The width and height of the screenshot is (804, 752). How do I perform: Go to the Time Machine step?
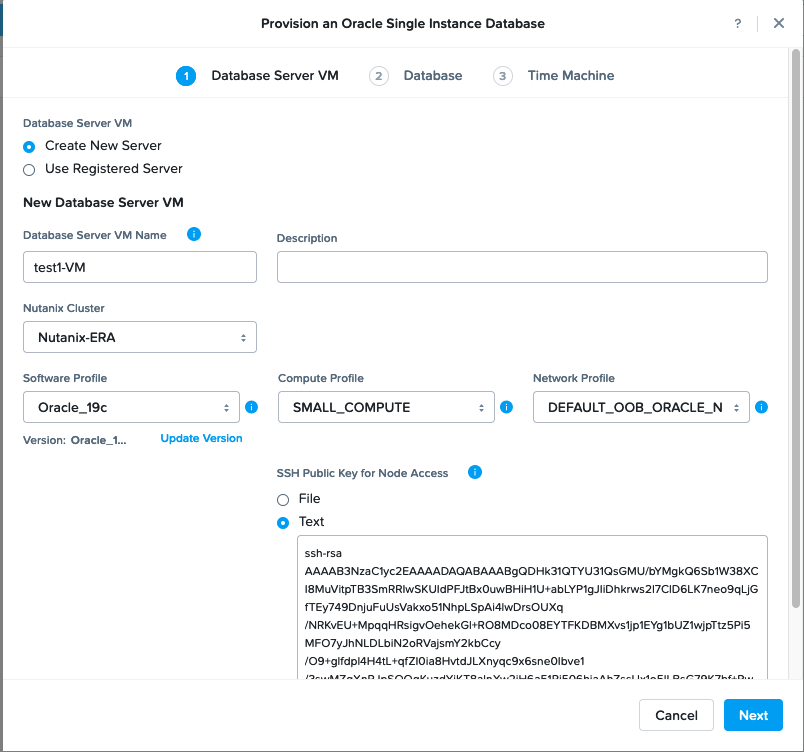pos(571,76)
